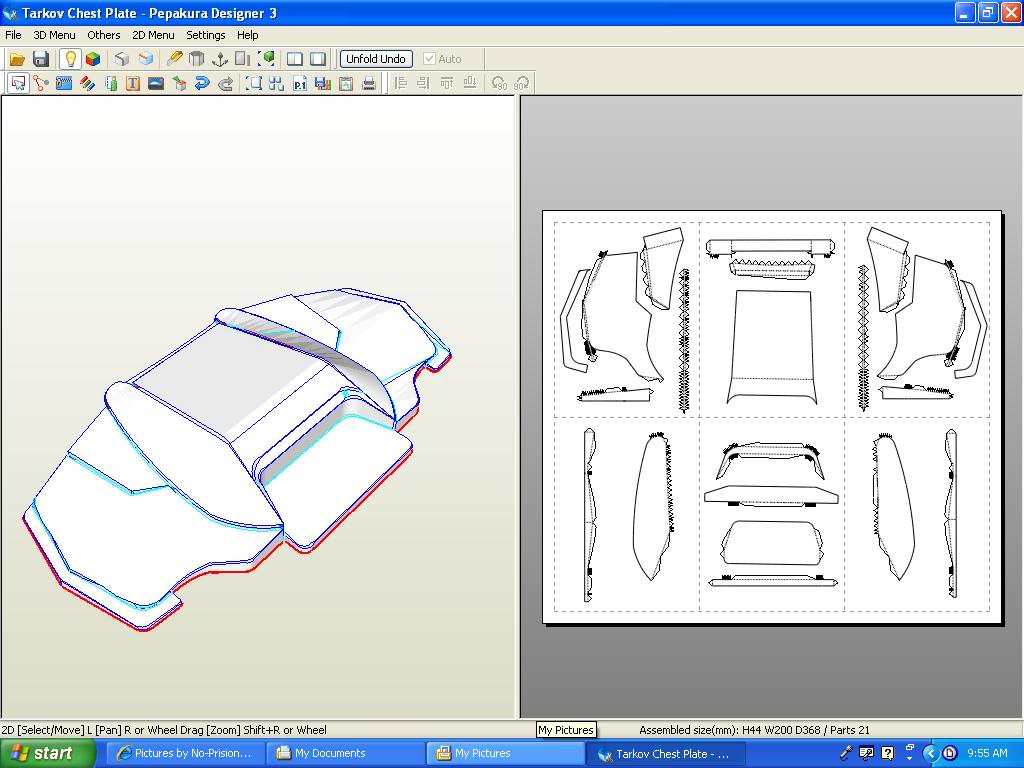Viewport: 1024px width, 768px height.
Task: Open the File menu
Action: pyautogui.click(x=13, y=35)
